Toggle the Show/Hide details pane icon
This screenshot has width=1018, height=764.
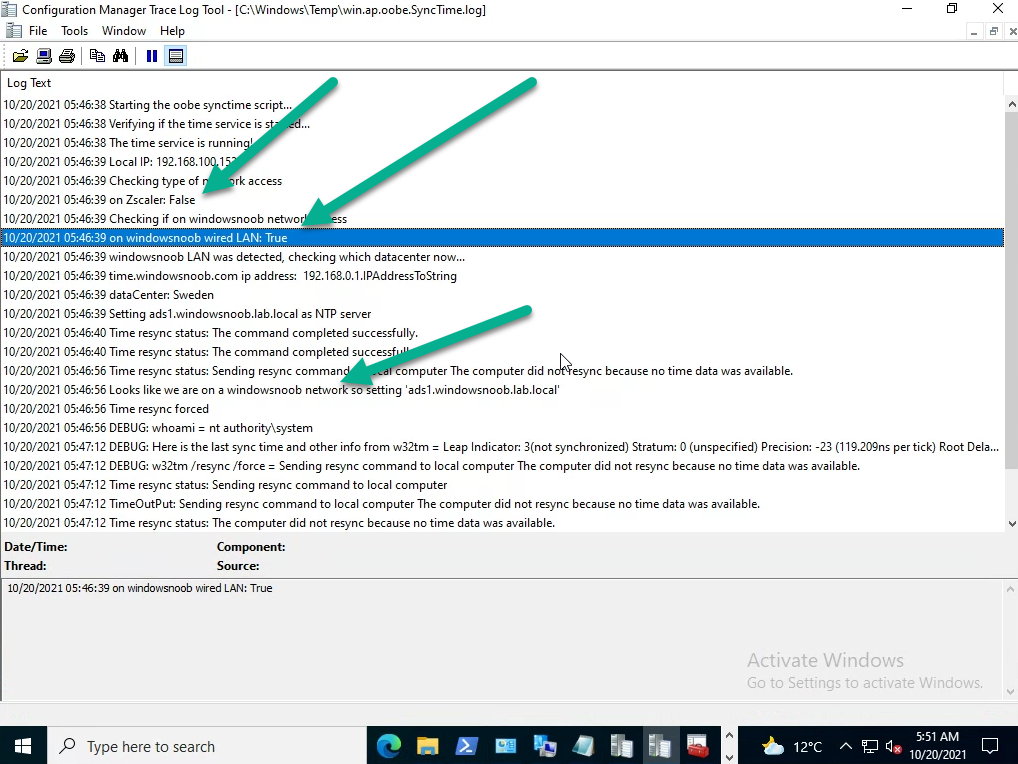pyautogui.click(x=176, y=56)
